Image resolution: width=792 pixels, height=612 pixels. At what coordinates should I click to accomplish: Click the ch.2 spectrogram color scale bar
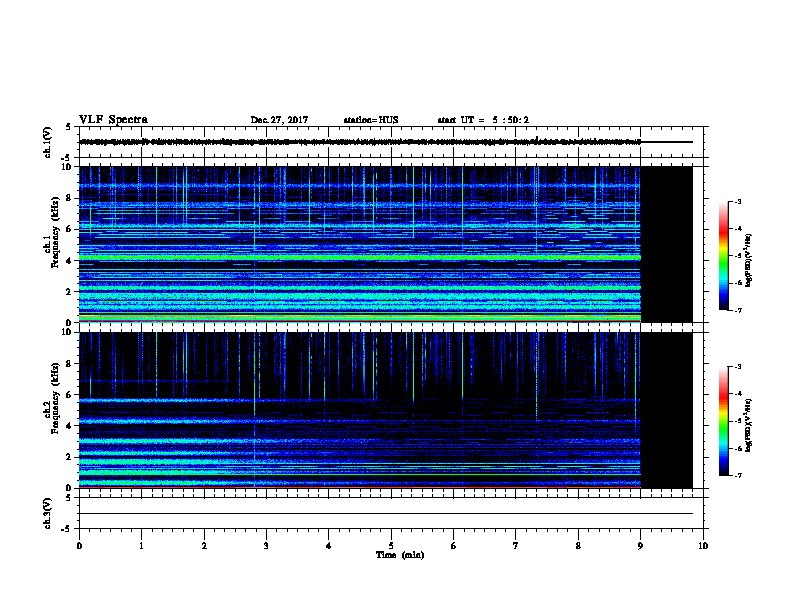point(723,421)
